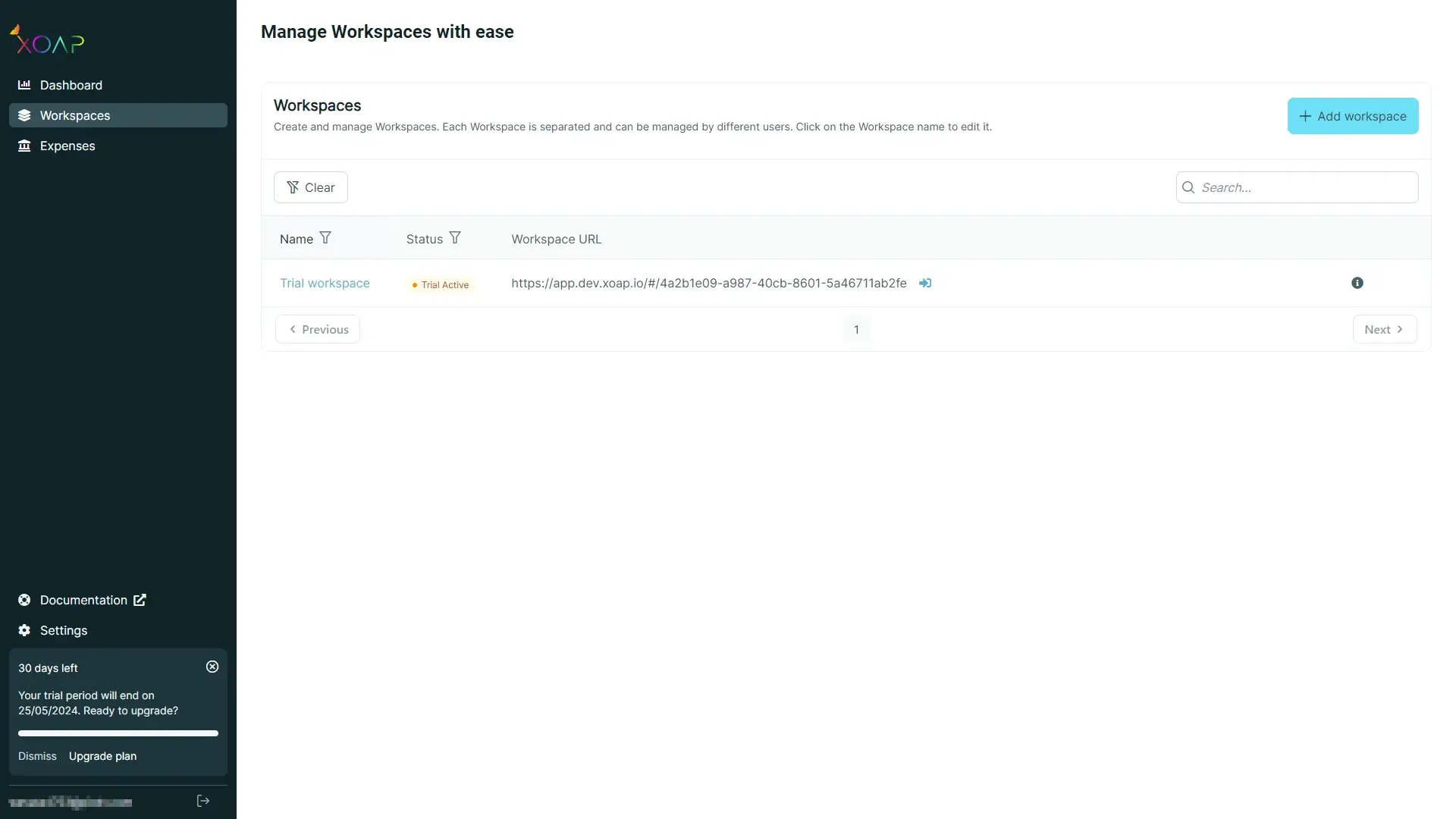Screen dimensions: 1456x819
Task: Show Trial workspace info icon
Action: (1357, 283)
